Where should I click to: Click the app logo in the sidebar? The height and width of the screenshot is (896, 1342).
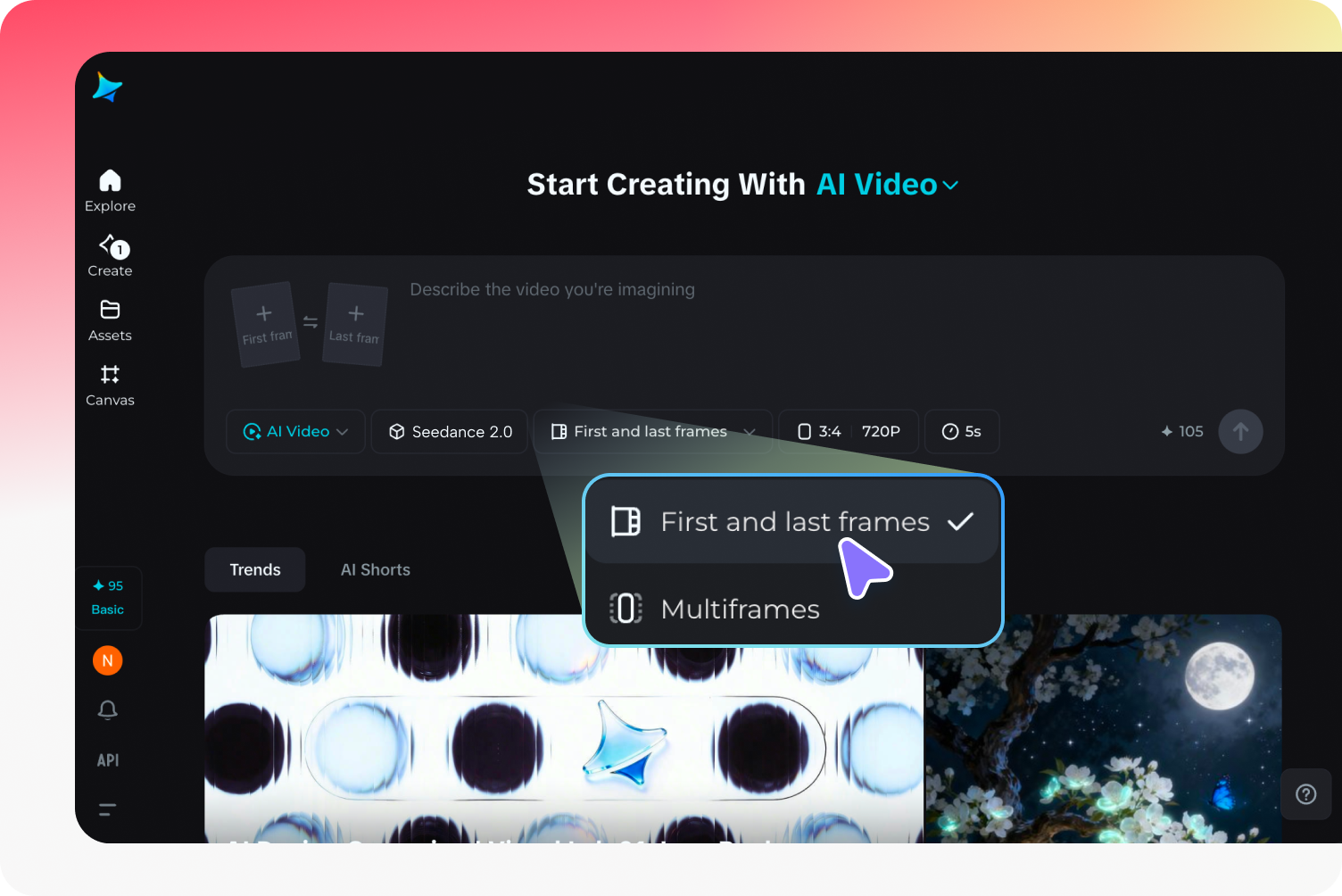click(x=108, y=87)
